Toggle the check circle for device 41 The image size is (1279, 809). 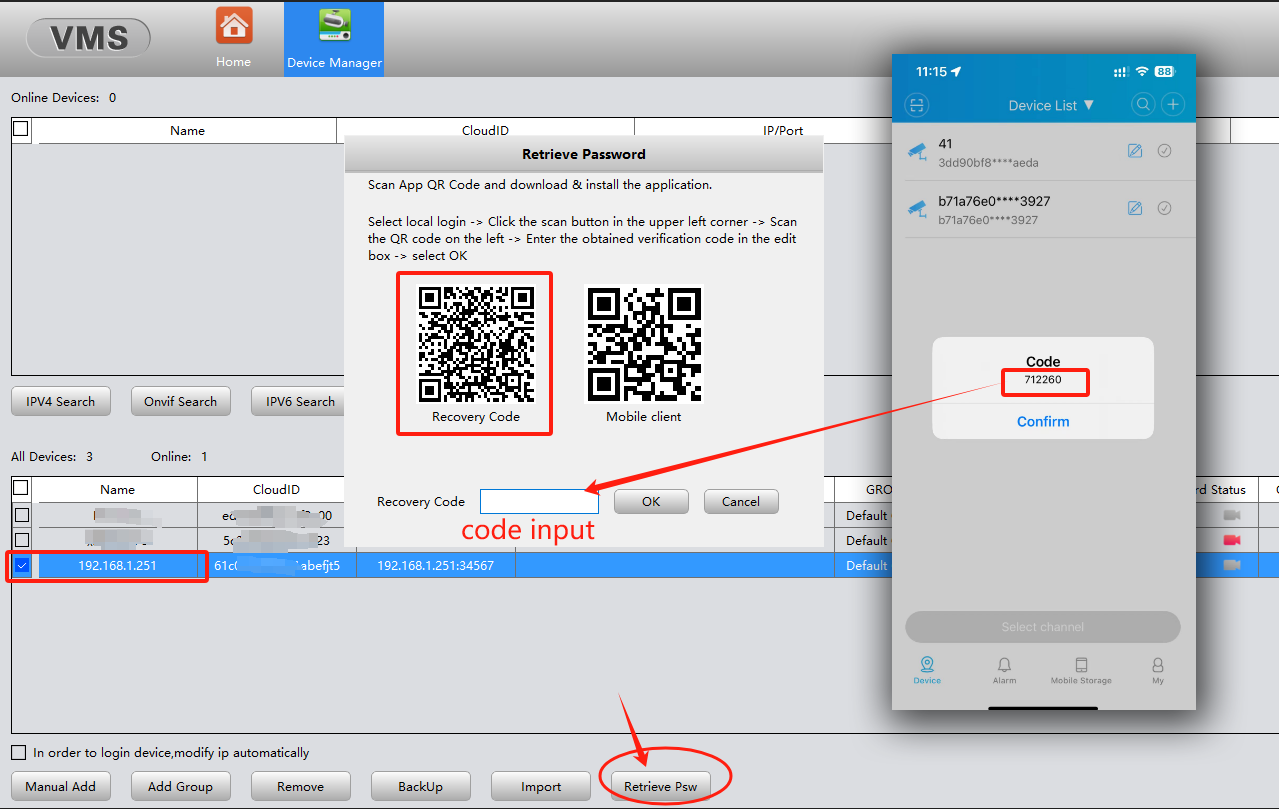tap(1164, 151)
